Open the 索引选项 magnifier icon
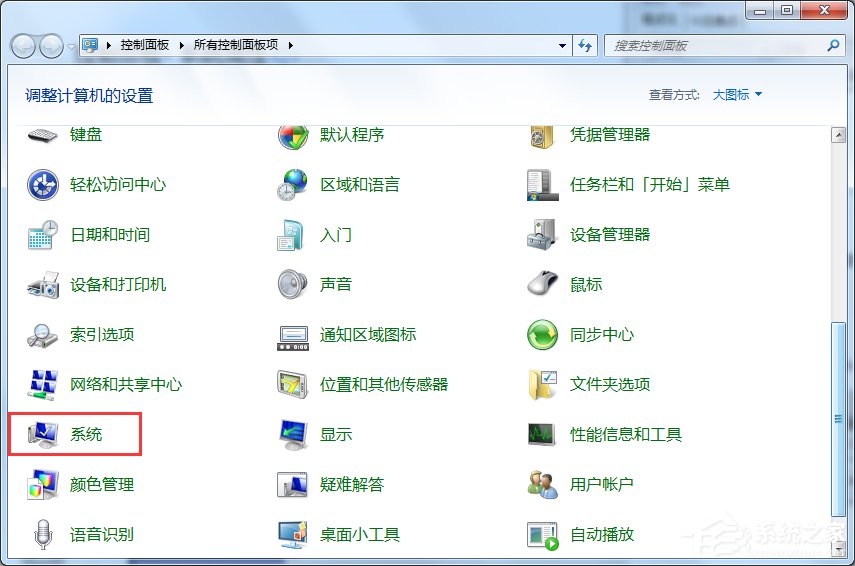The height and width of the screenshot is (566, 855). pos(42,335)
